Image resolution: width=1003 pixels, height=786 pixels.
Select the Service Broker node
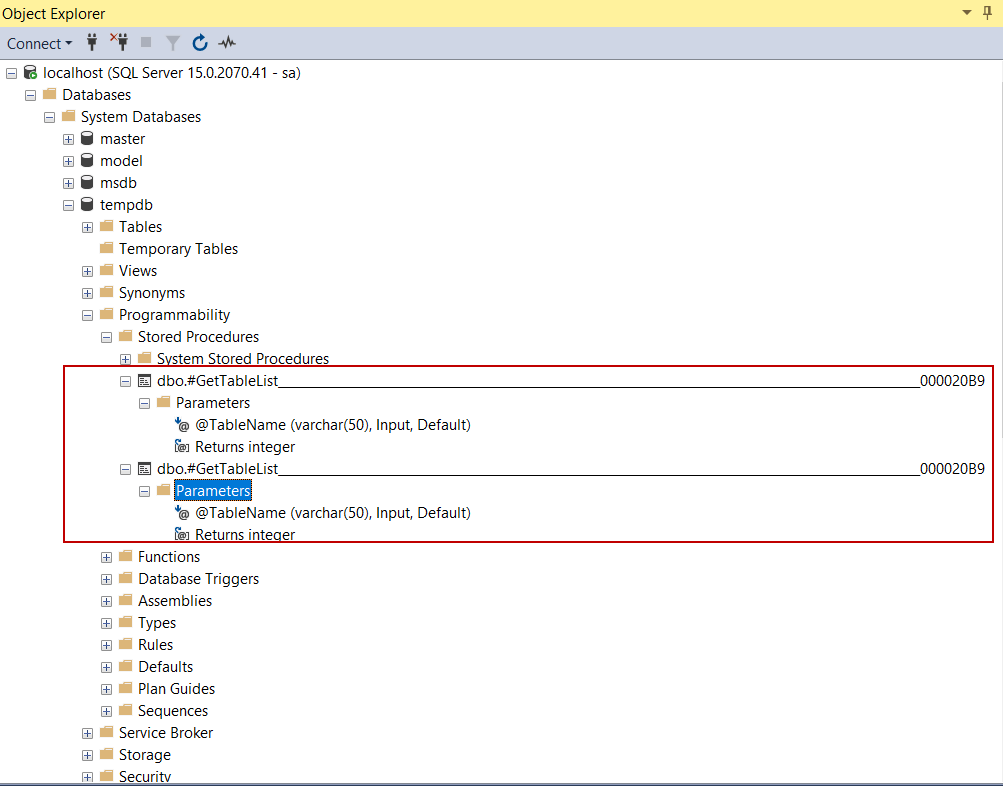pos(166,732)
